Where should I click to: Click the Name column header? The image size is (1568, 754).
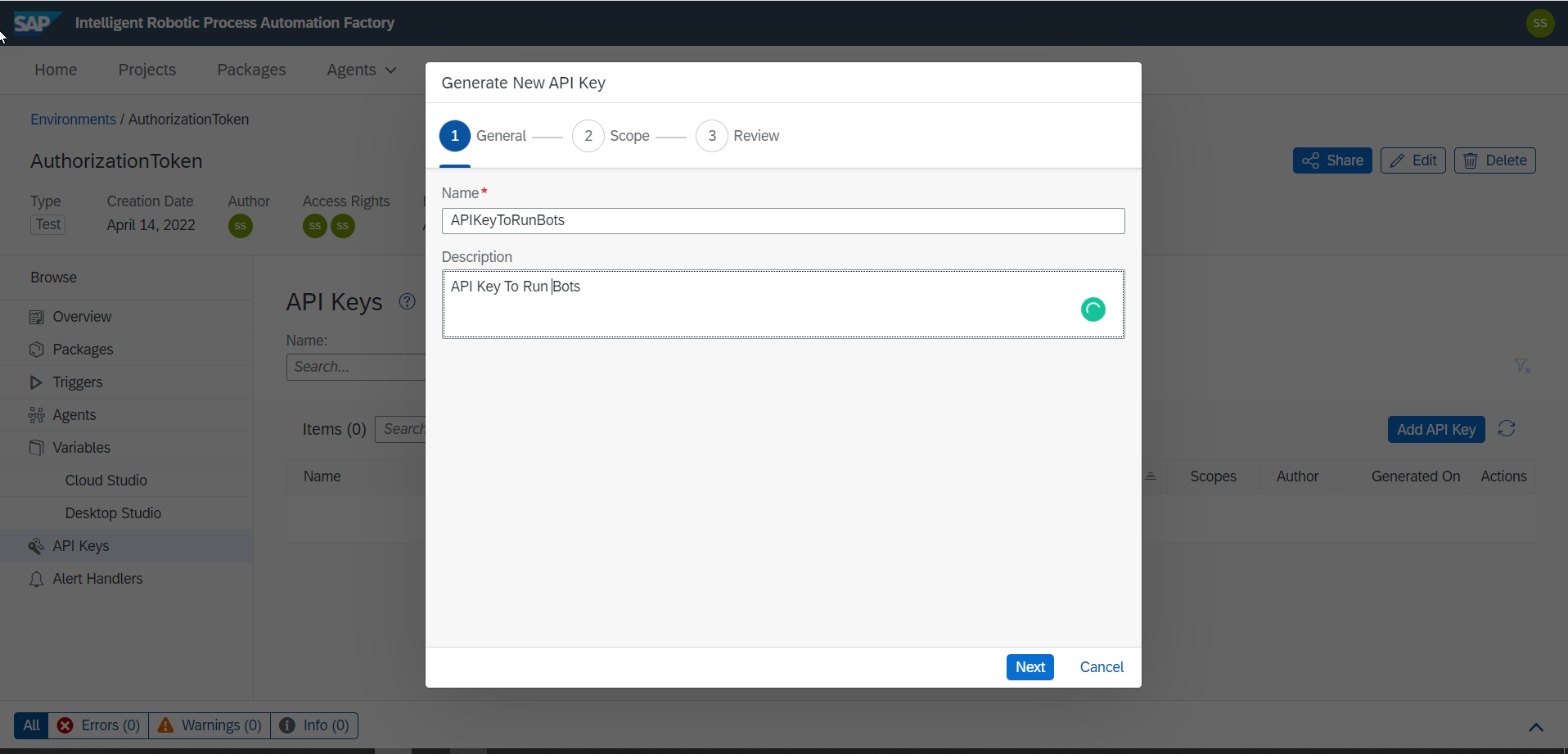point(322,476)
